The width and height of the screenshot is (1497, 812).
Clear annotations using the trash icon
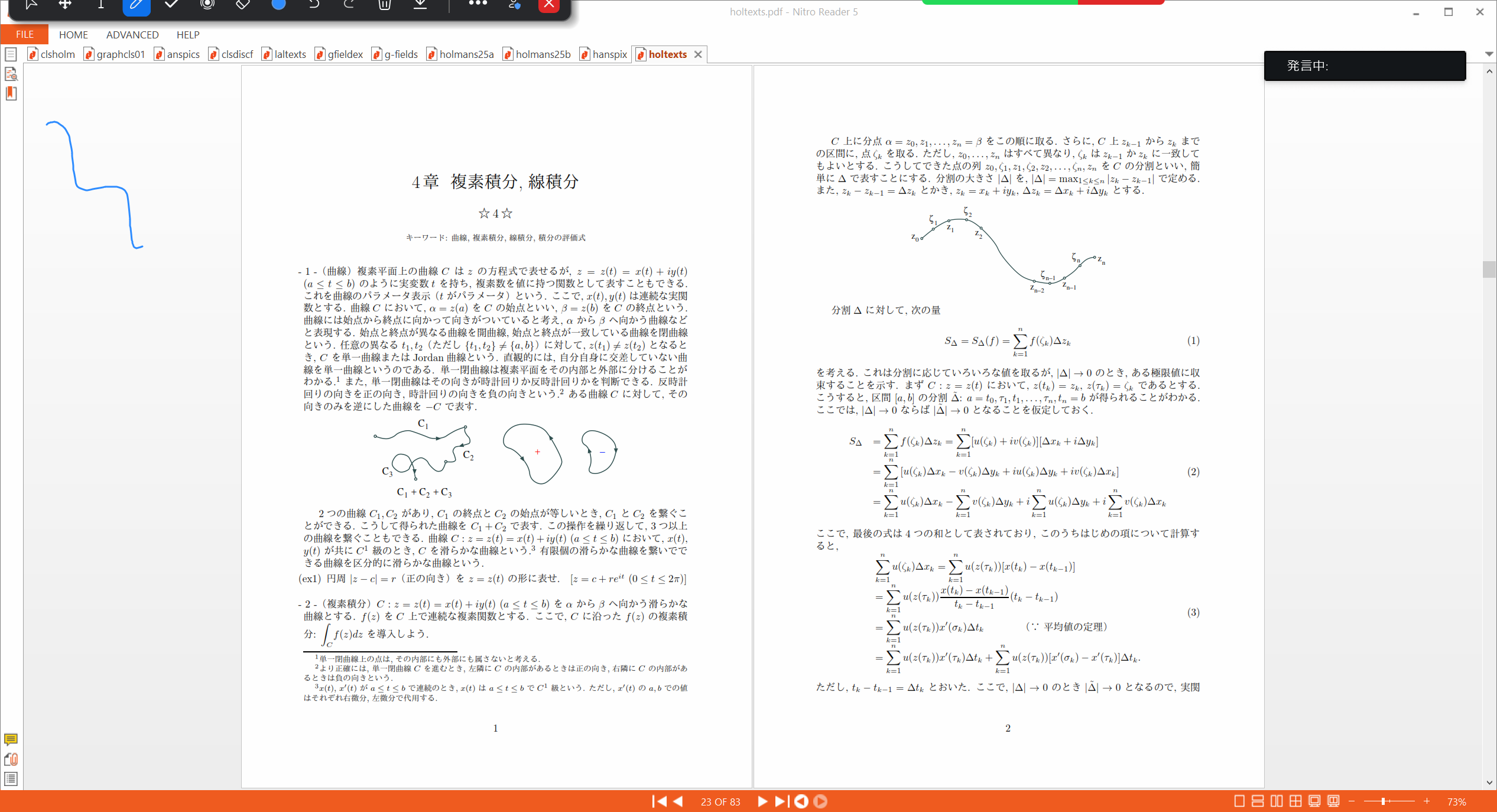click(x=384, y=6)
